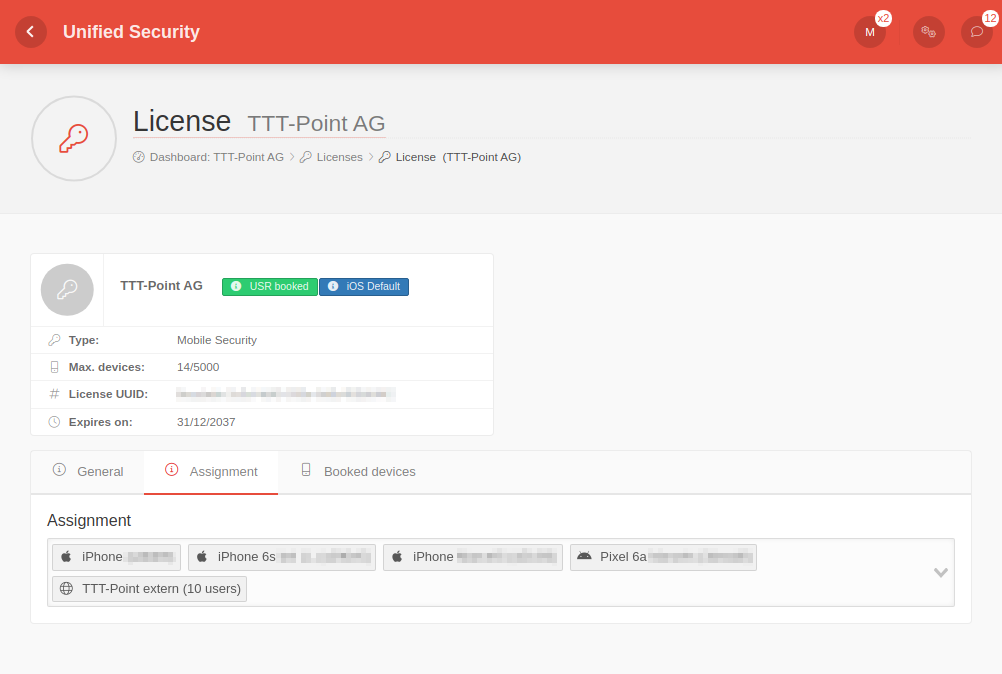Screen dimensions: 1002x674
Task: Open the M user avatar menu
Action: [869, 32]
